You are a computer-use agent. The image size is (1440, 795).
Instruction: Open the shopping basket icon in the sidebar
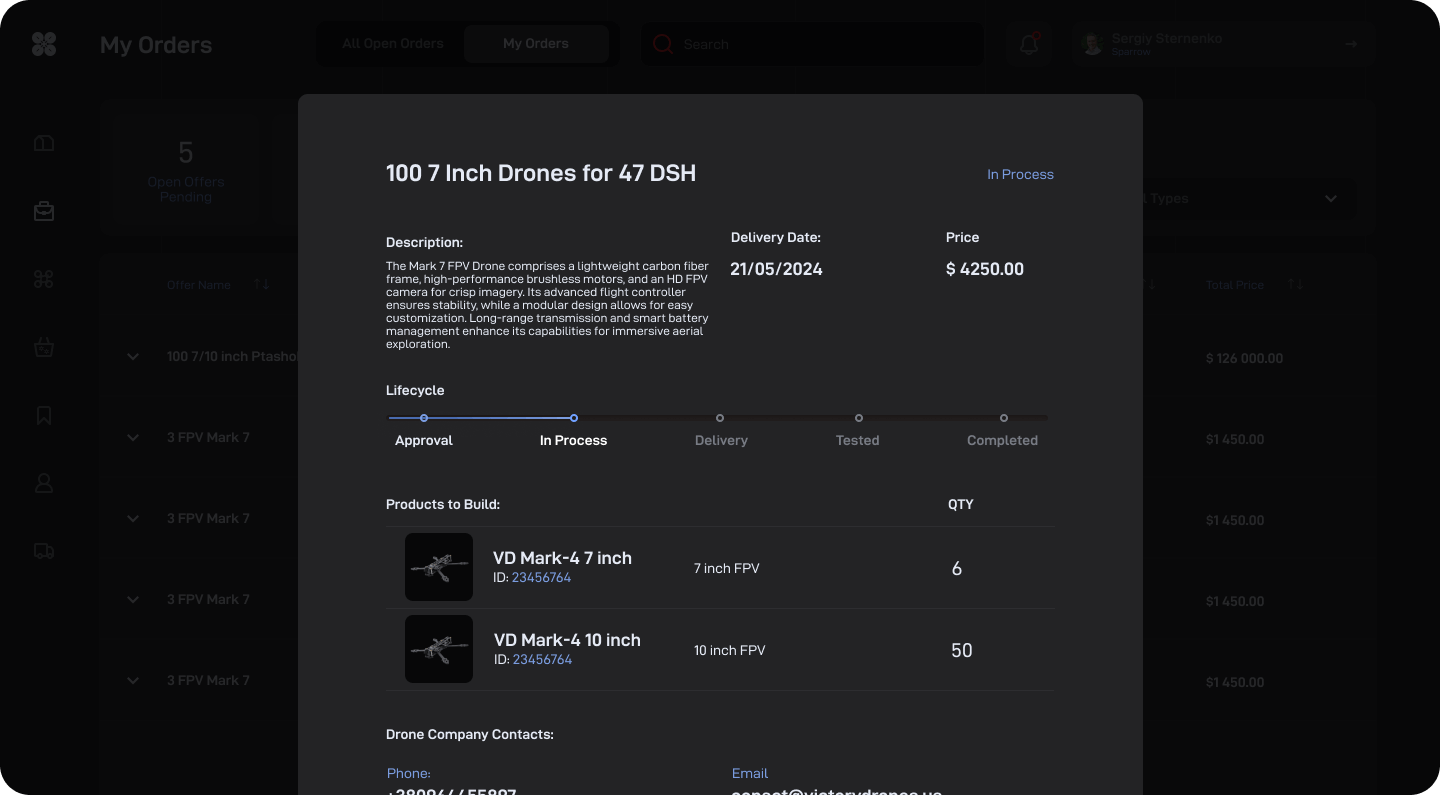pyautogui.click(x=44, y=348)
